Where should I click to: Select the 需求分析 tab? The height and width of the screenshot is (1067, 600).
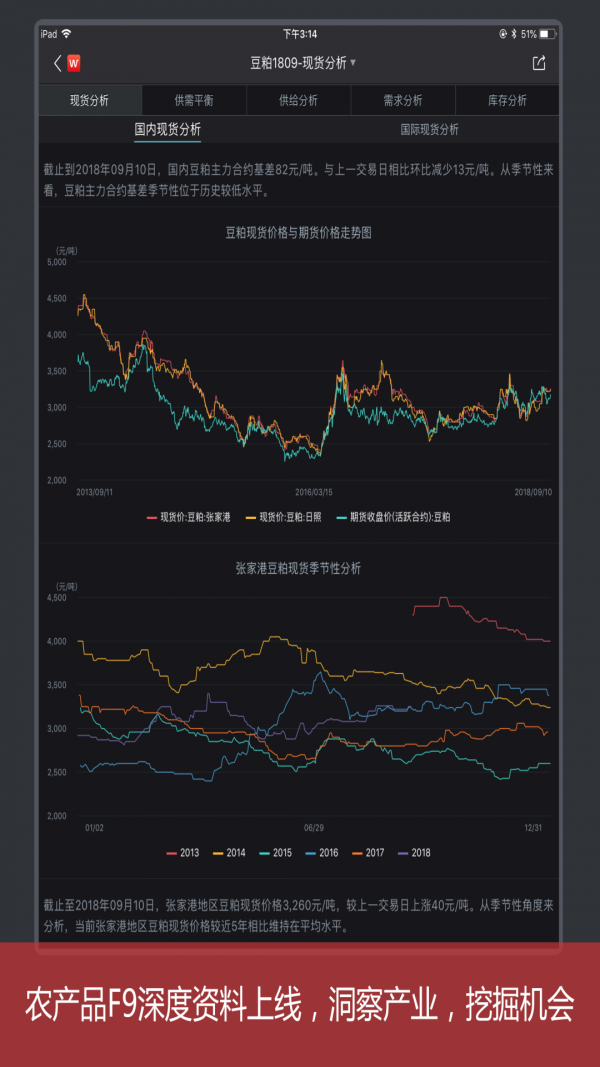[x=402, y=101]
